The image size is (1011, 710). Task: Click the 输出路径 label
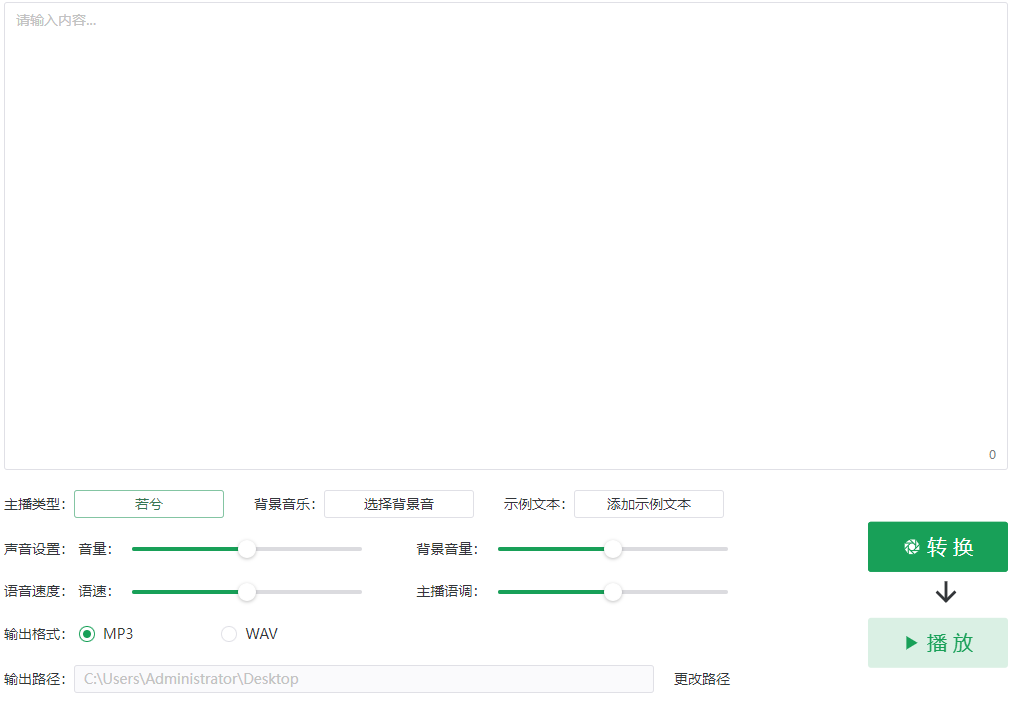[x=35, y=679]
